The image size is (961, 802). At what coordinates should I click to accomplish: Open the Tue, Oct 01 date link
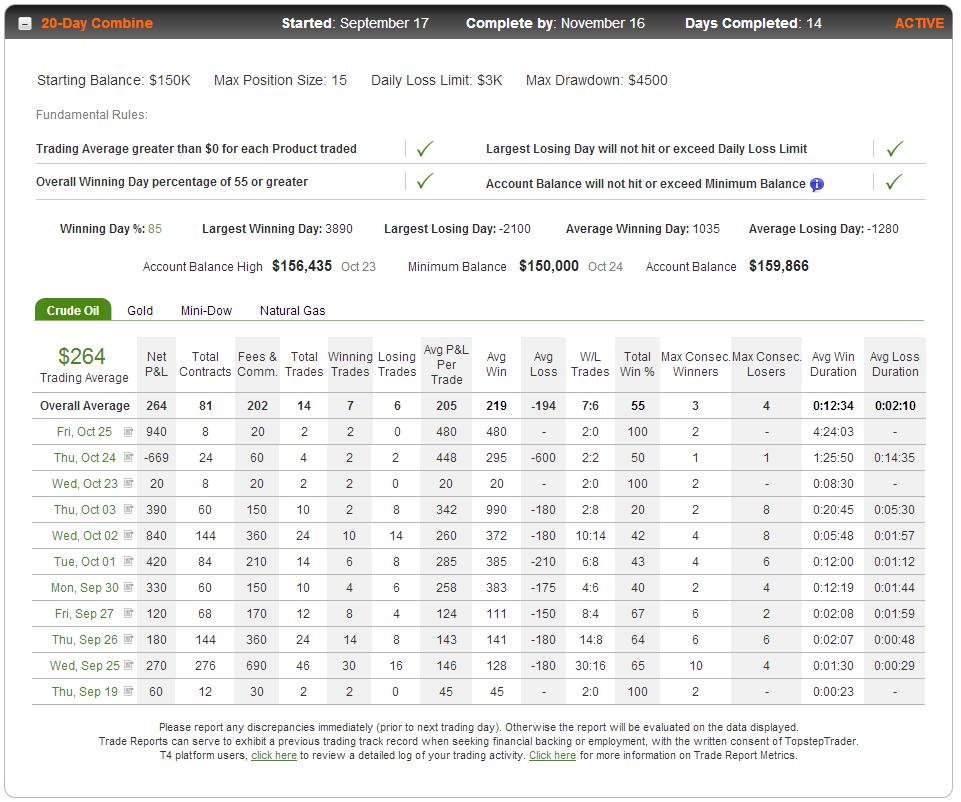(x=85, y=562)
